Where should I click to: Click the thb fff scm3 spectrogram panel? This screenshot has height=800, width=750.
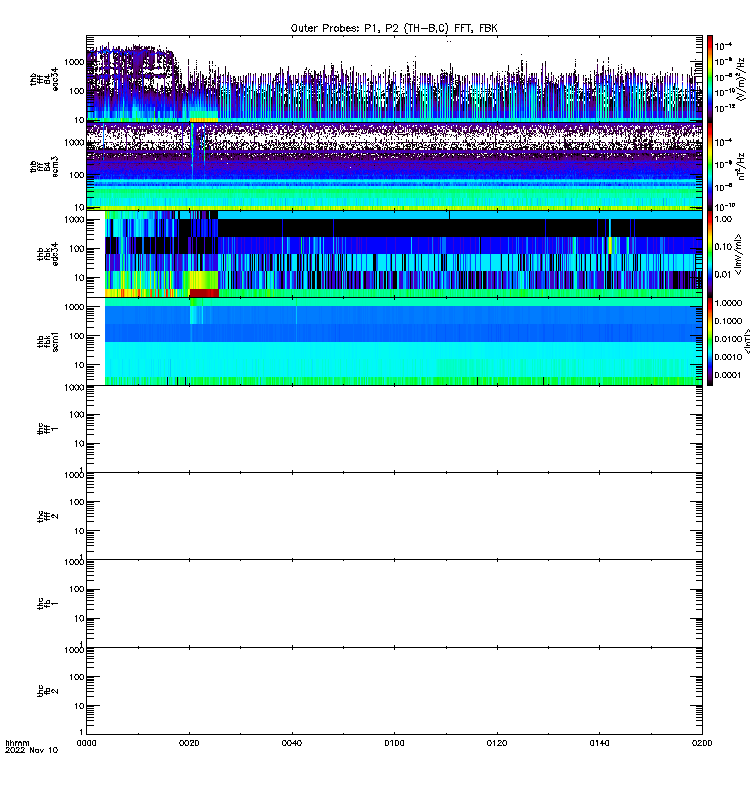[394, 166]
